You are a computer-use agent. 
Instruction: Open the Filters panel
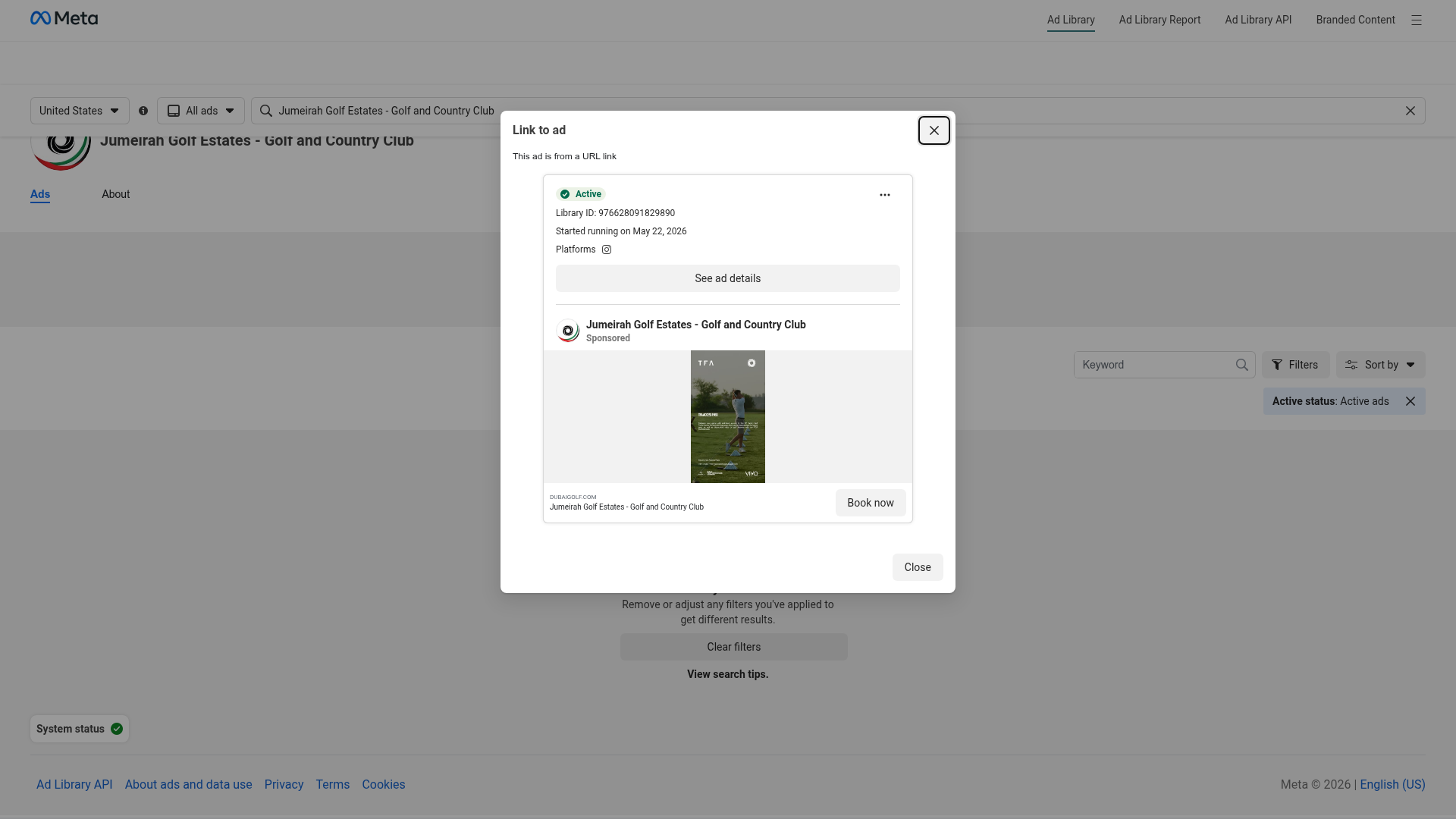tap(1295, 365)
